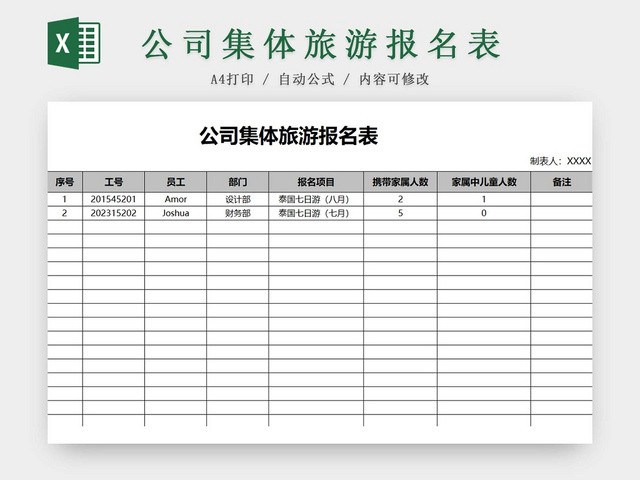The height and width of the screenshot is (480, 640).
Task: Select the 报名项目 column header
Action: coord(316,182)
